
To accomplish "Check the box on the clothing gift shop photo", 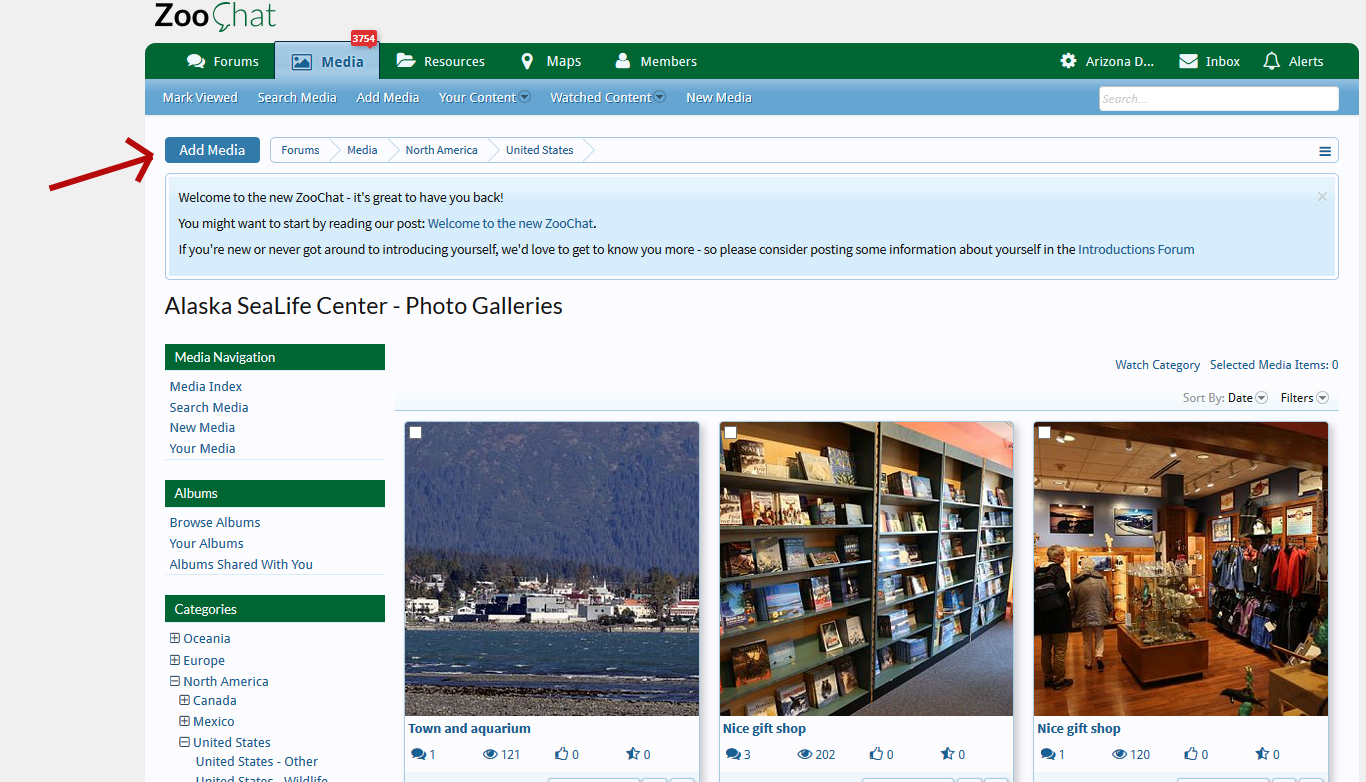I will 1044,432.
